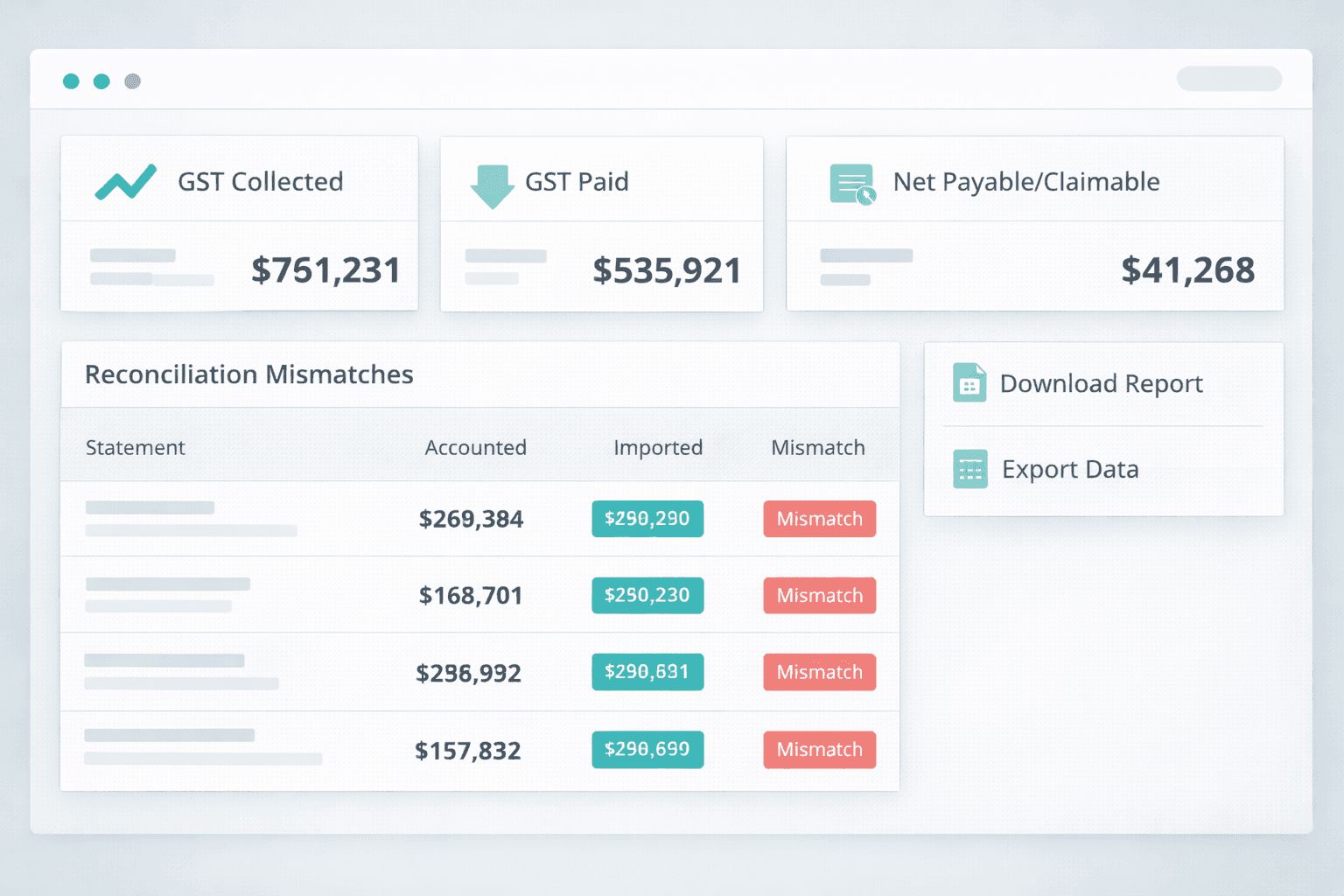1344x896 pixels.
Task: Click the gray browser window dot
Action: (x=132, y=81)
